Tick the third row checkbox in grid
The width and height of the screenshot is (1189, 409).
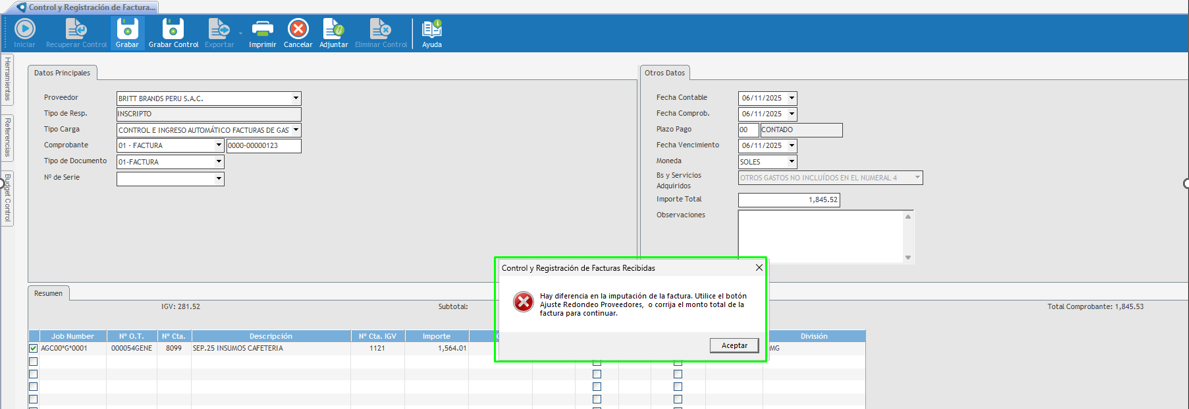coord(33,374)
